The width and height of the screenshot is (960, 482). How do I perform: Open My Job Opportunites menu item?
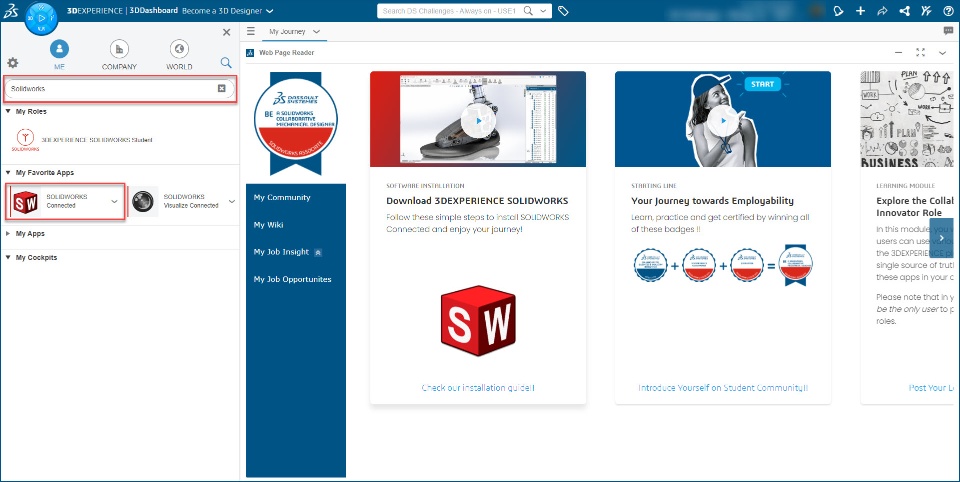[x=293, y=279]
